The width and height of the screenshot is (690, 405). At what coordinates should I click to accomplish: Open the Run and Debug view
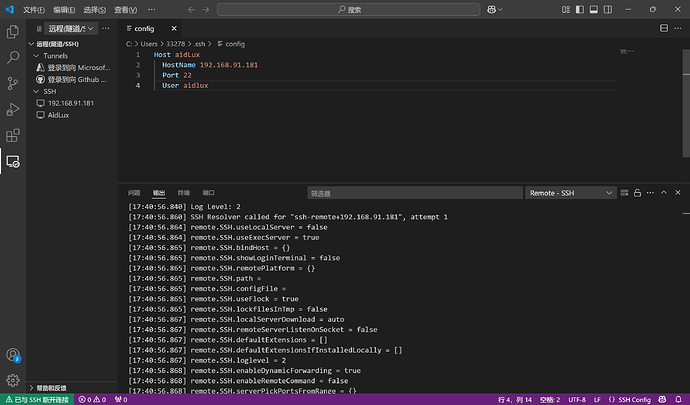pos(13,109)
